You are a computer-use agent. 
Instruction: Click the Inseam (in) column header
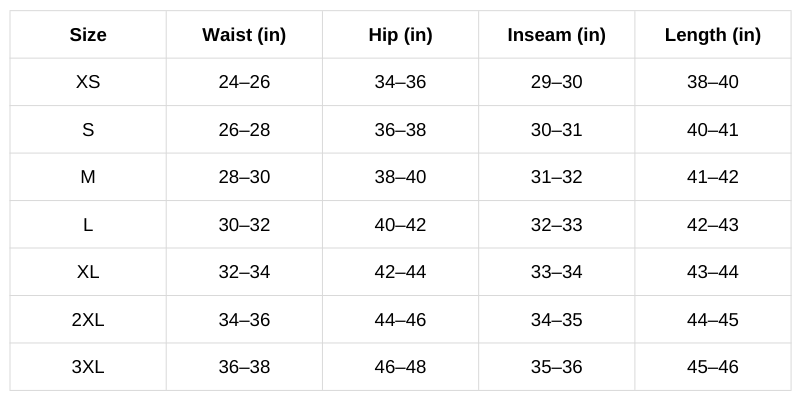(x=556, y=35)
